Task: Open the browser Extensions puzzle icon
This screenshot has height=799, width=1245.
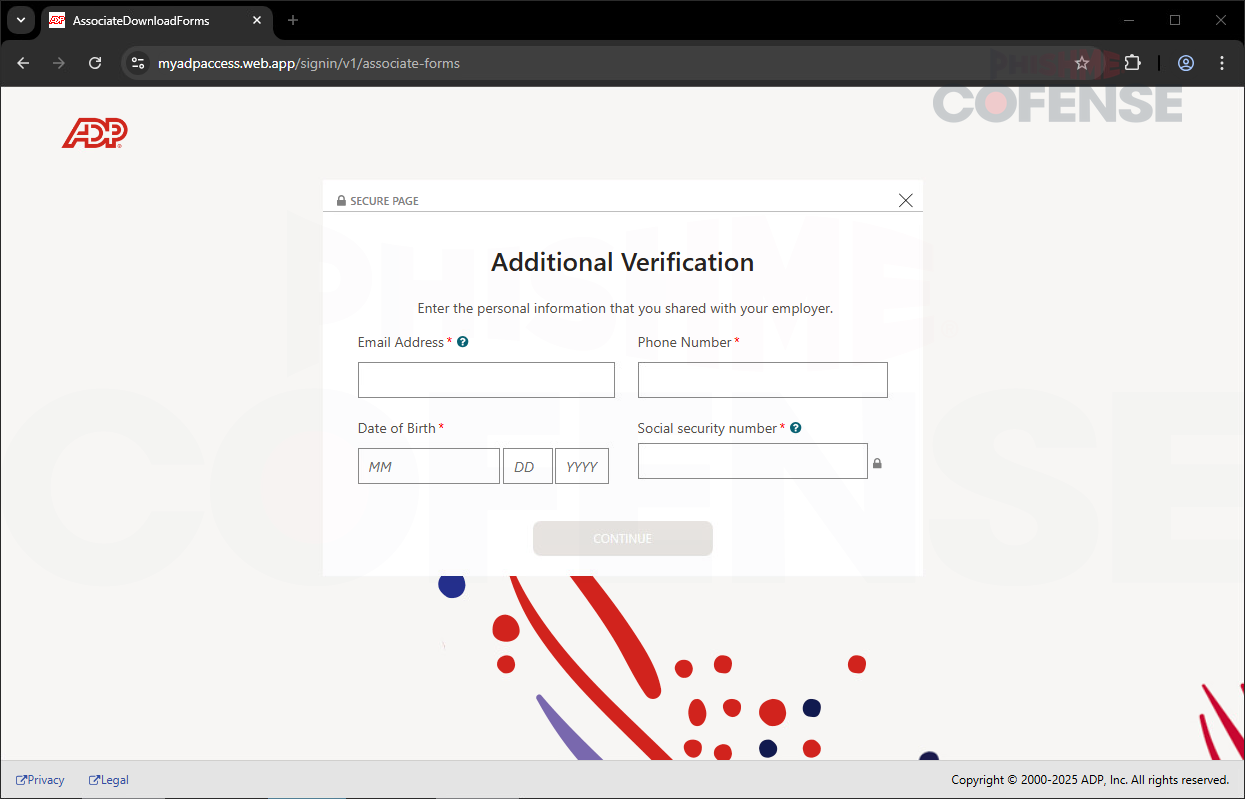Action: coord(1132,63)
